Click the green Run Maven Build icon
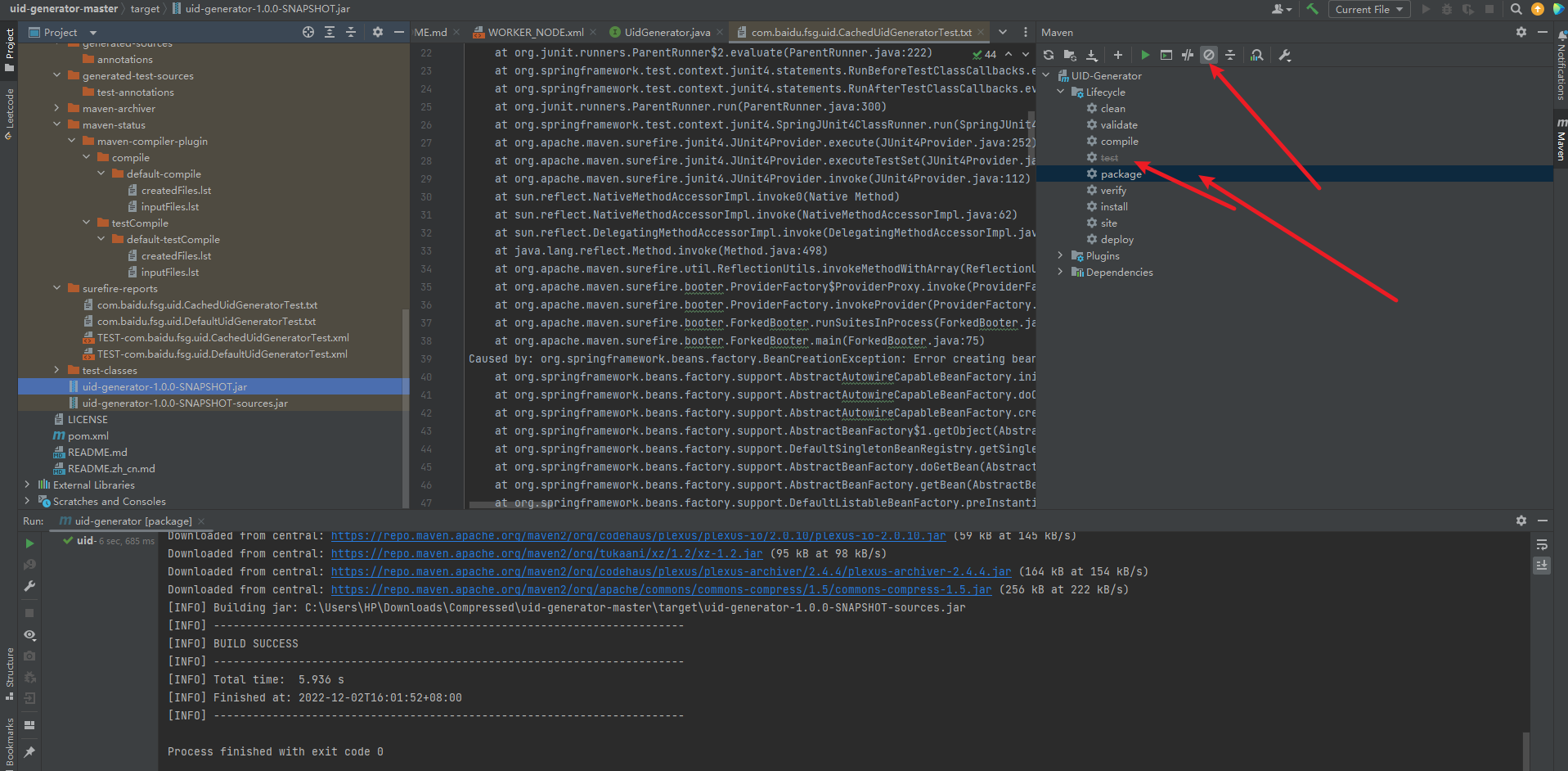Screen dimensions: 1568x771 click(x=1145, y=56)
